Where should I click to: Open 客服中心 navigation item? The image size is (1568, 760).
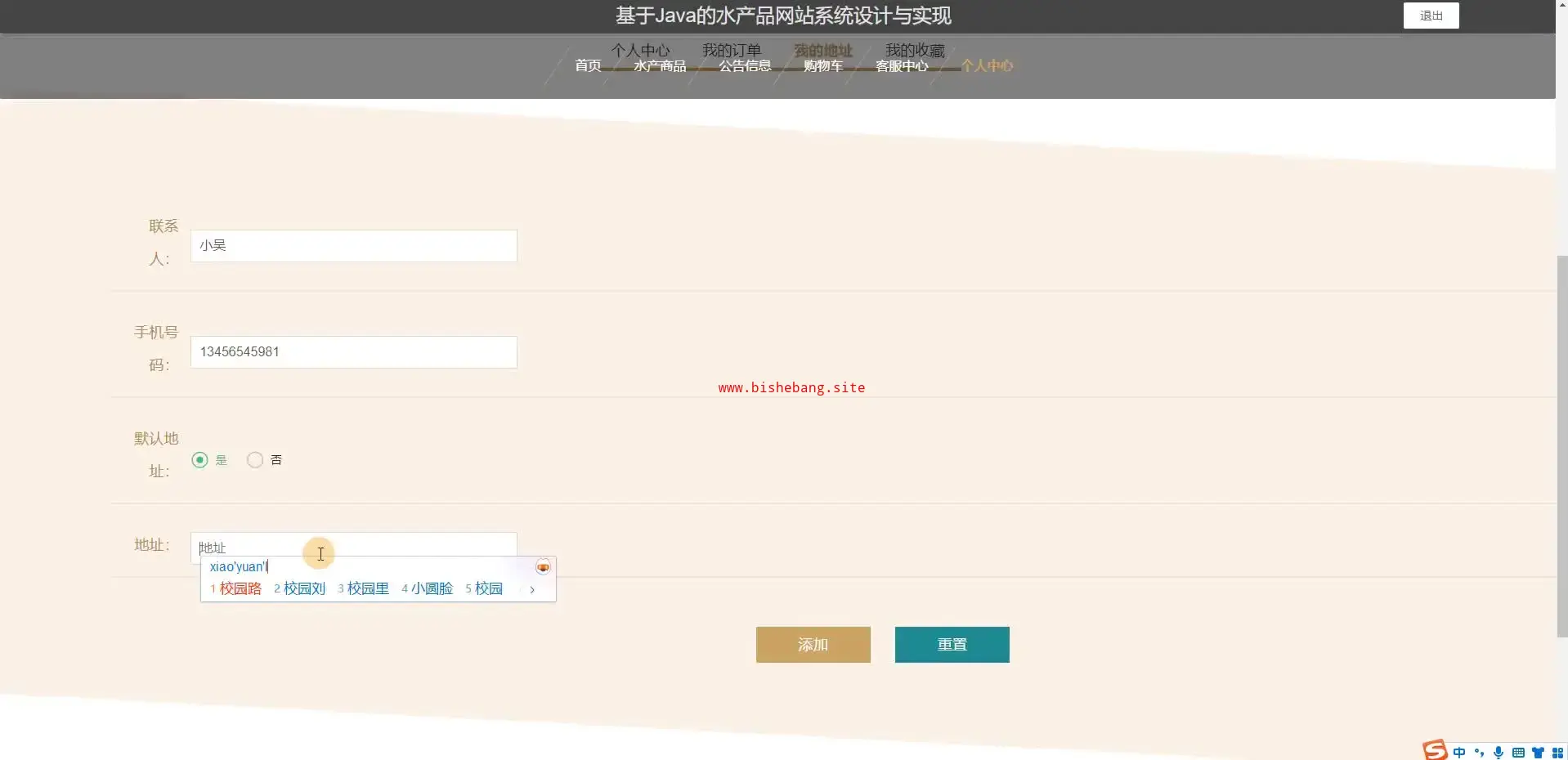coord(902,65)
